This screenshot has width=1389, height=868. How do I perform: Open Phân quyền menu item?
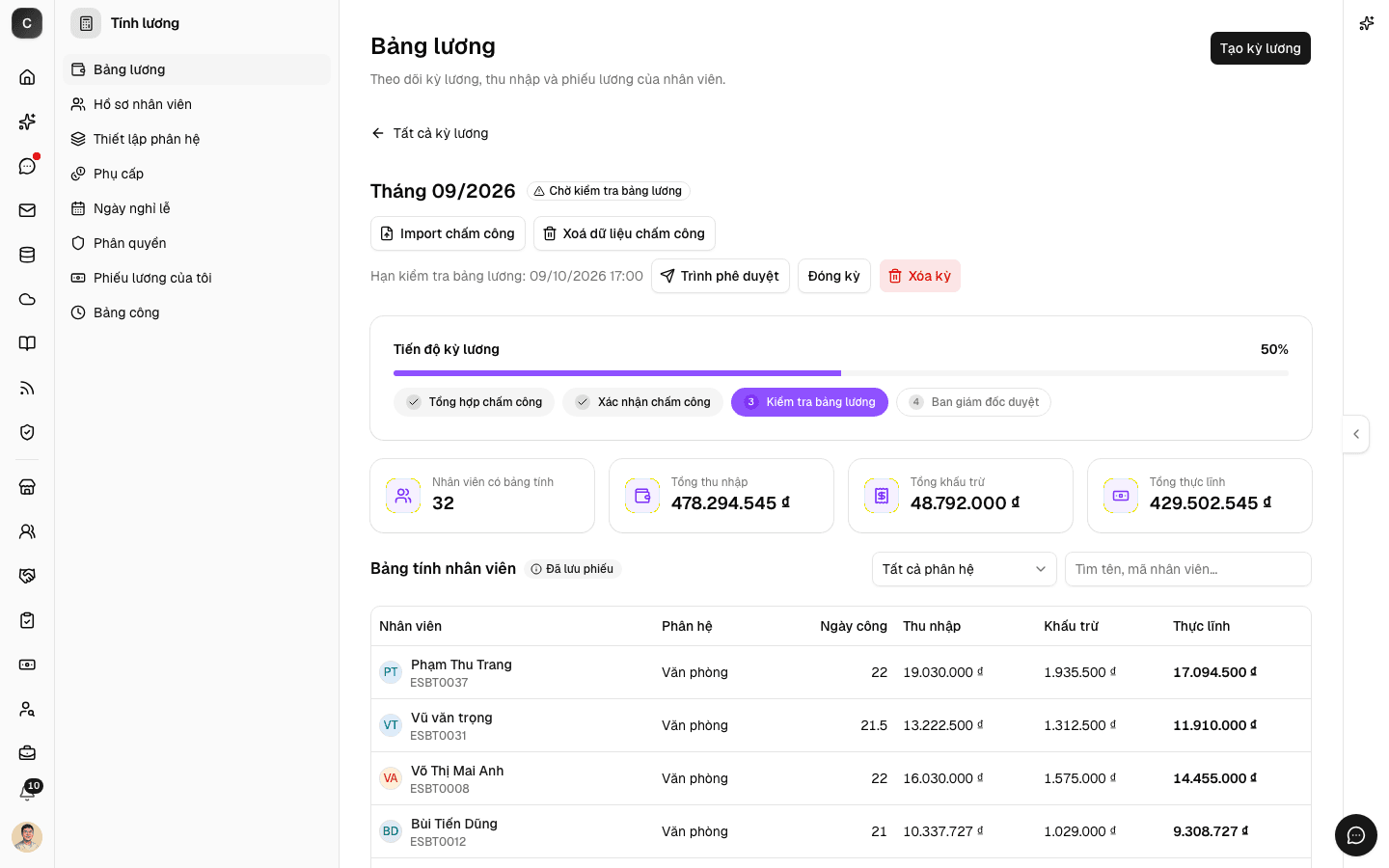tap(197, 243)
